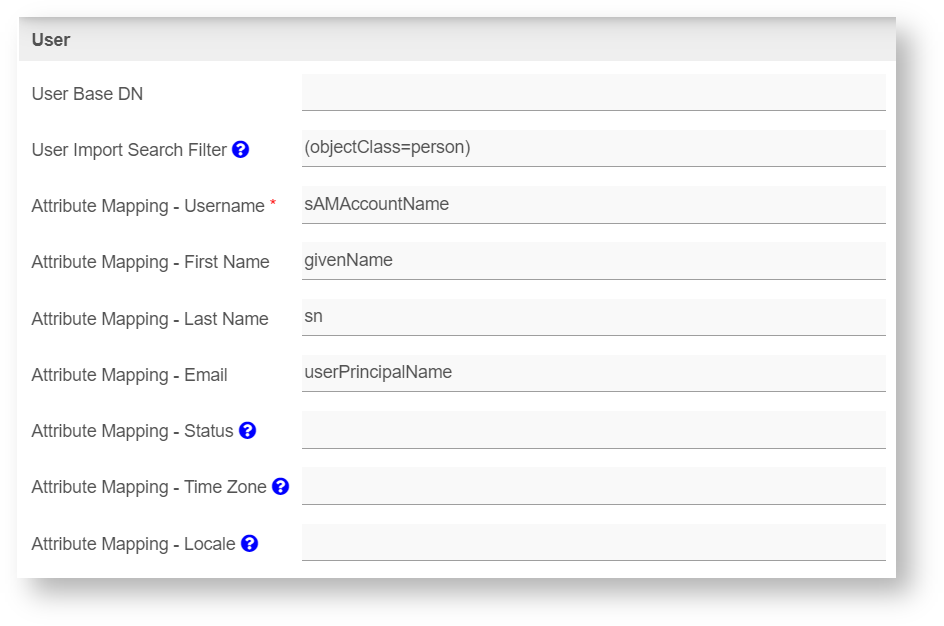Click the User Import Search Filter field
944x626 pixels.
593,148
